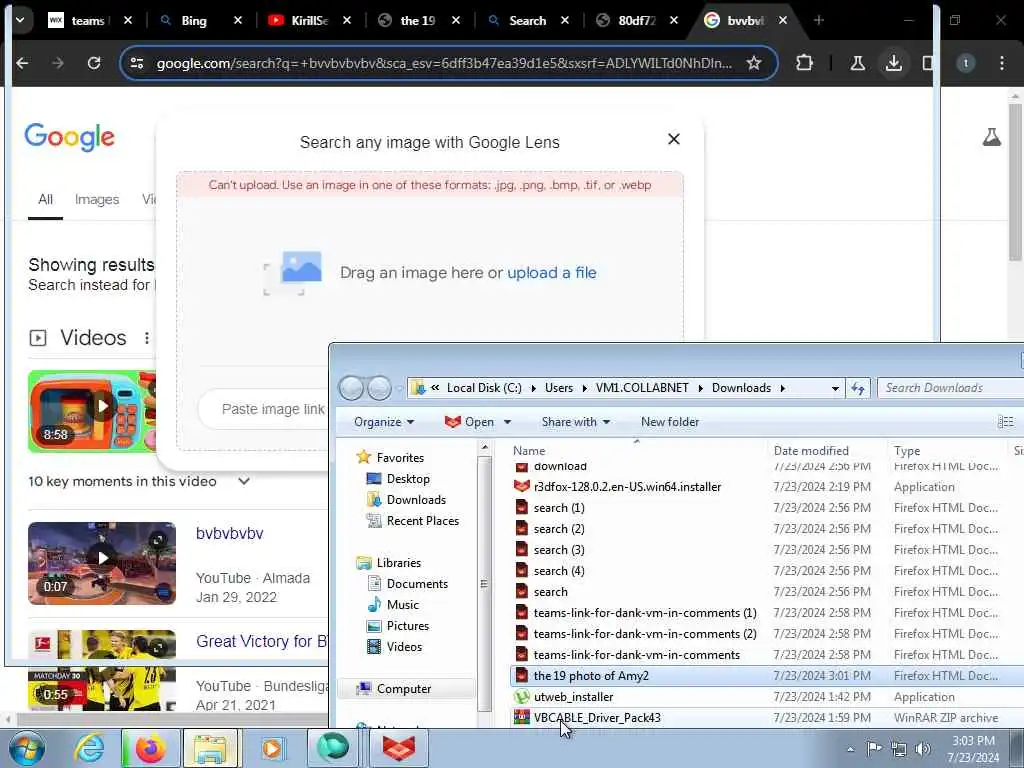
Task: Open site information icon in address bar
Action: tap(137, 63)
